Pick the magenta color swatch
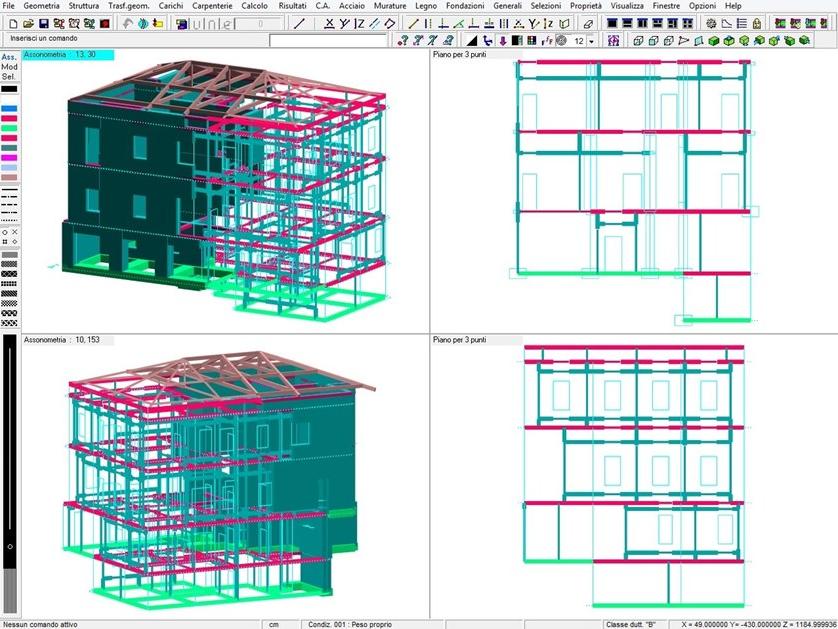Image resolution: width=838 pixels, height=629 pixels. click(x=9, y=157)
